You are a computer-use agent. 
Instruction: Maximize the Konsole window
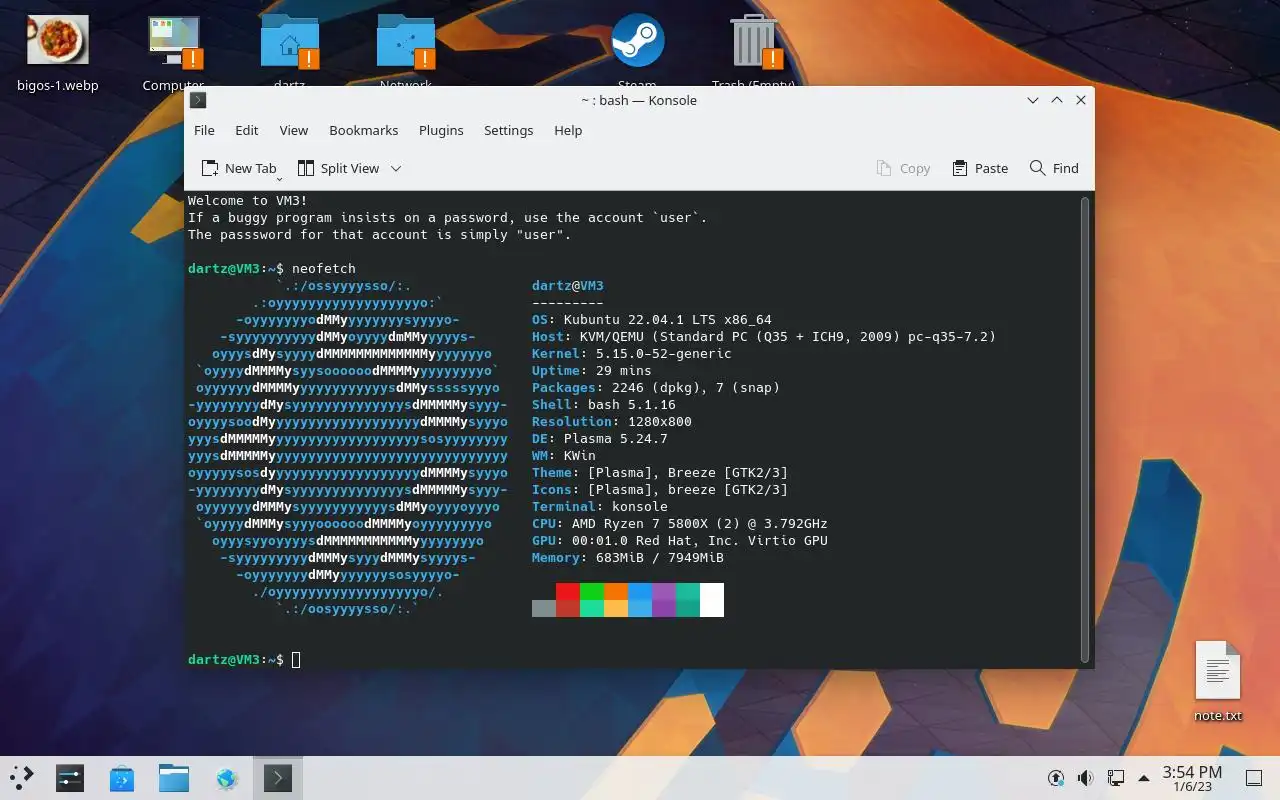(1057, 100)
